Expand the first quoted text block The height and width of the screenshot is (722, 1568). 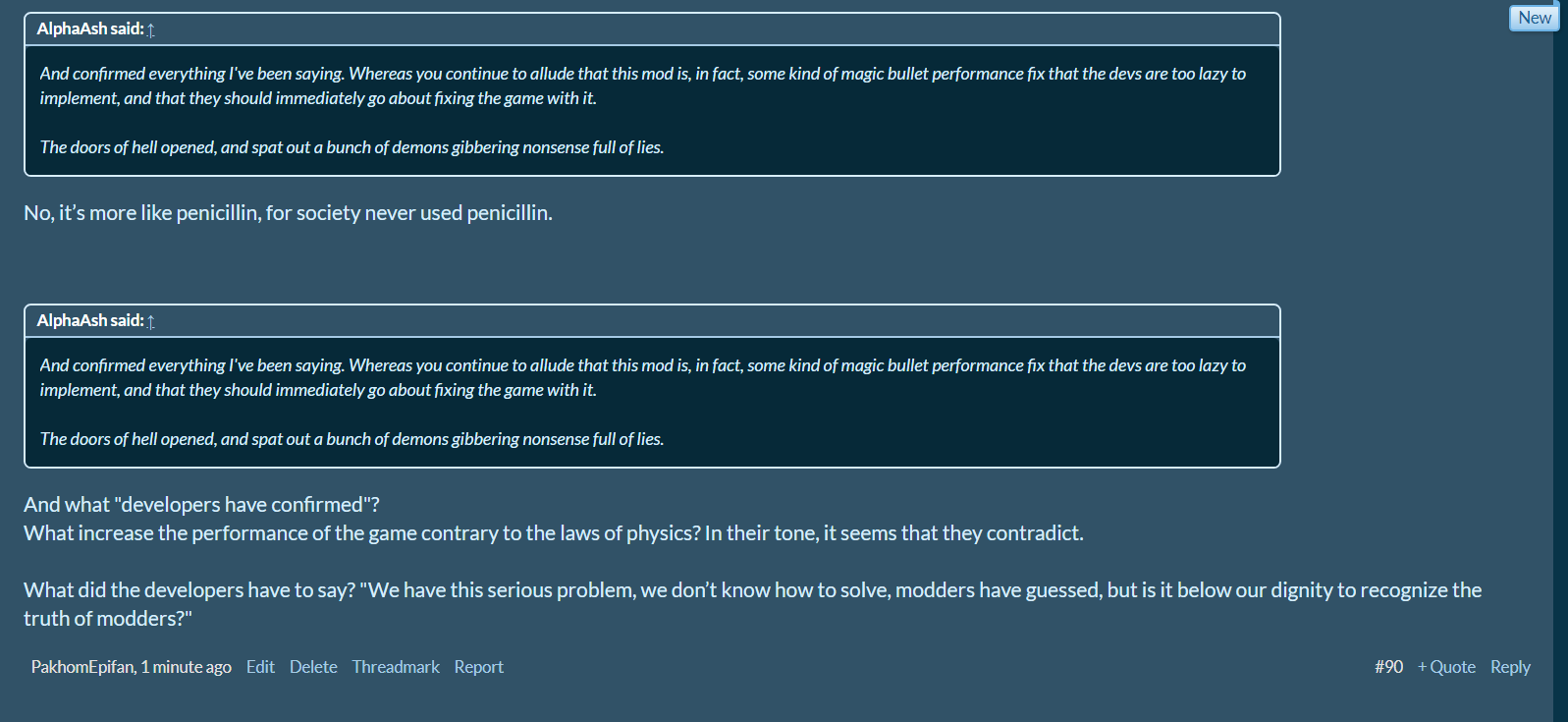coord(652,110)
